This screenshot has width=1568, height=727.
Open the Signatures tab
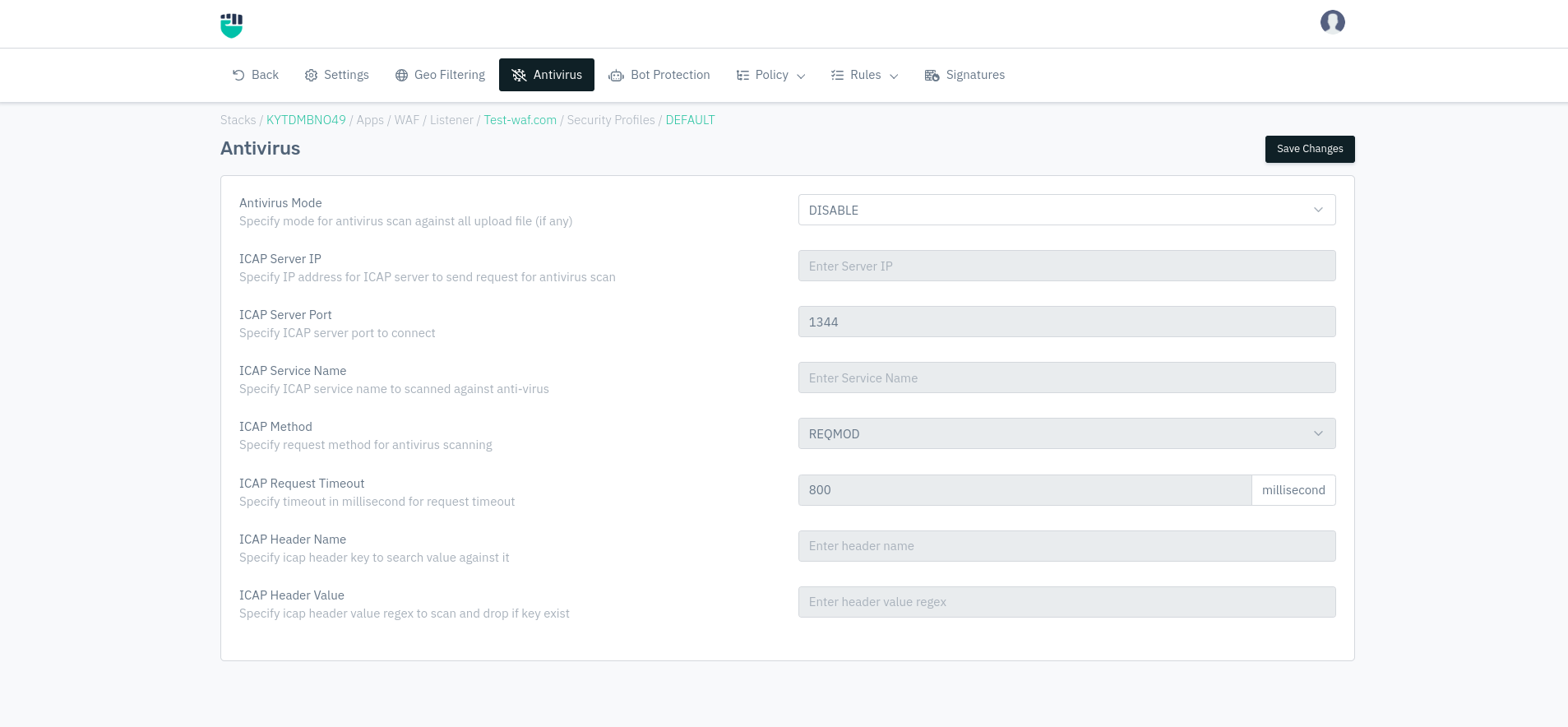tap(964, 75)
